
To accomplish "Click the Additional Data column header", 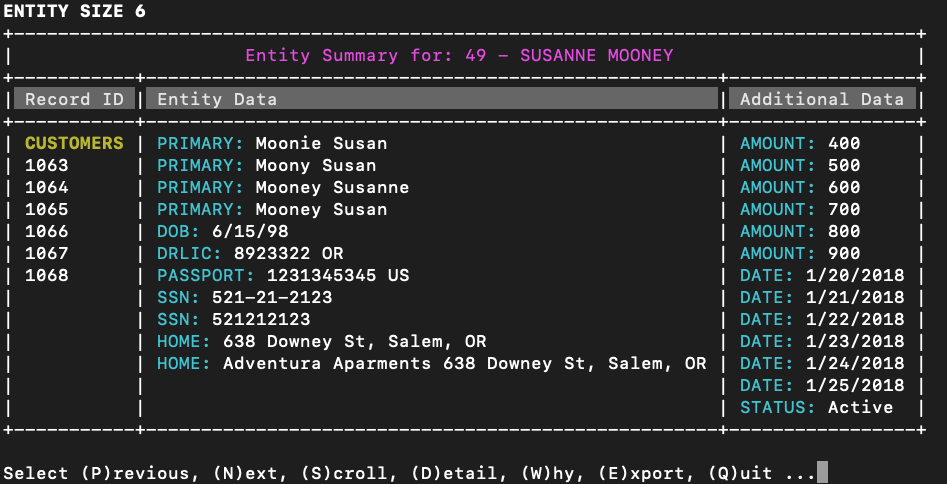I will click(822, 99).
